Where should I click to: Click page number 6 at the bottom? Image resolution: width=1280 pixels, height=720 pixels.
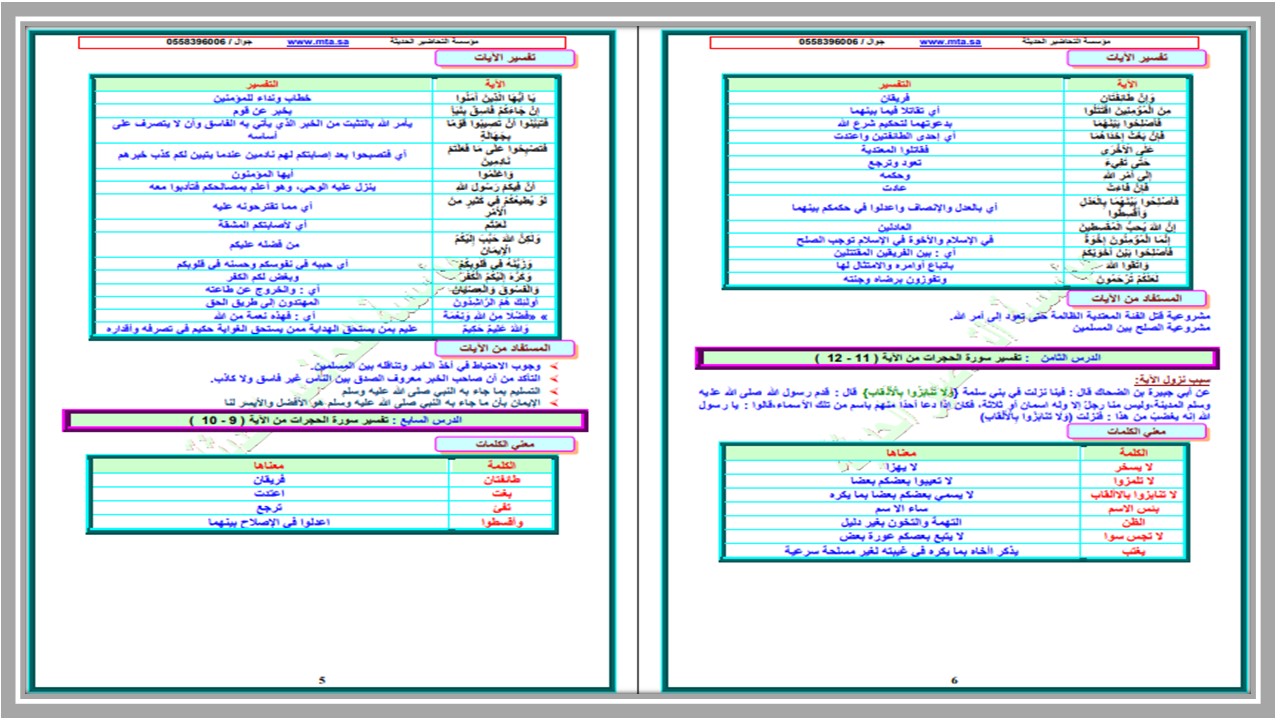(954, 680)
